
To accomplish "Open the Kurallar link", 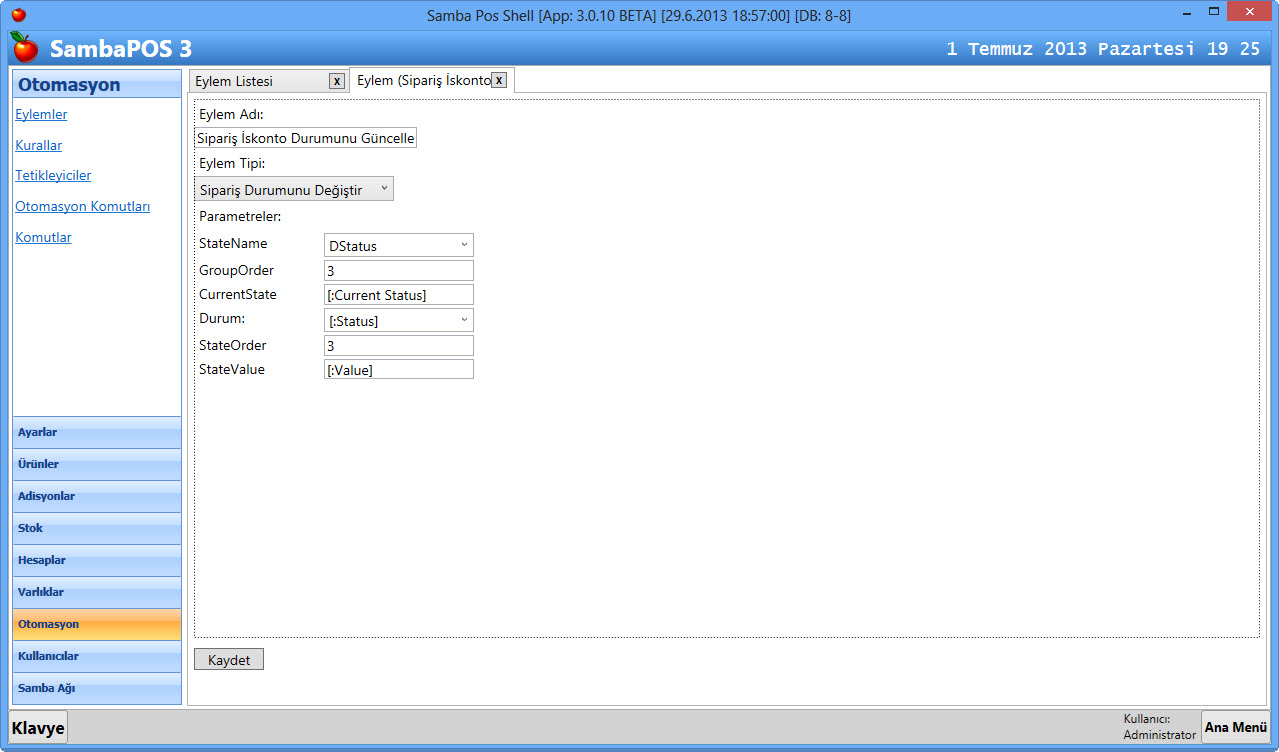I will tap(38, 145).
